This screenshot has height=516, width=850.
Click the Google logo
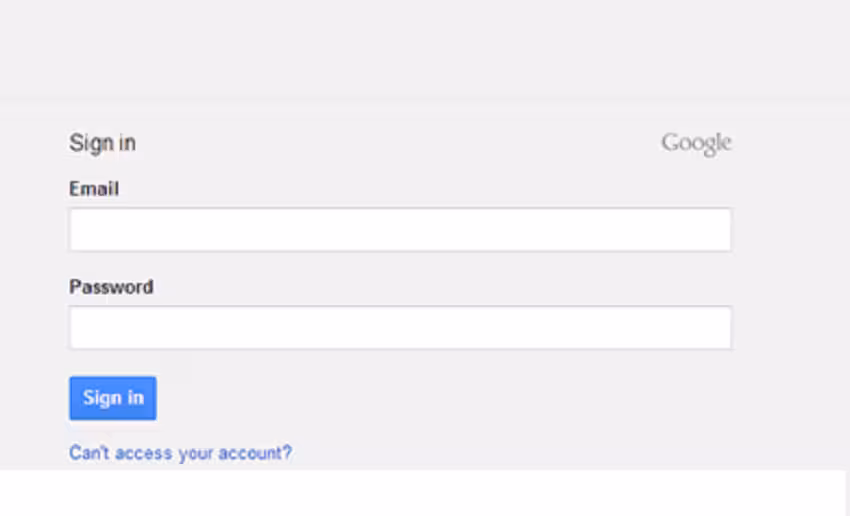coord(696,143)
